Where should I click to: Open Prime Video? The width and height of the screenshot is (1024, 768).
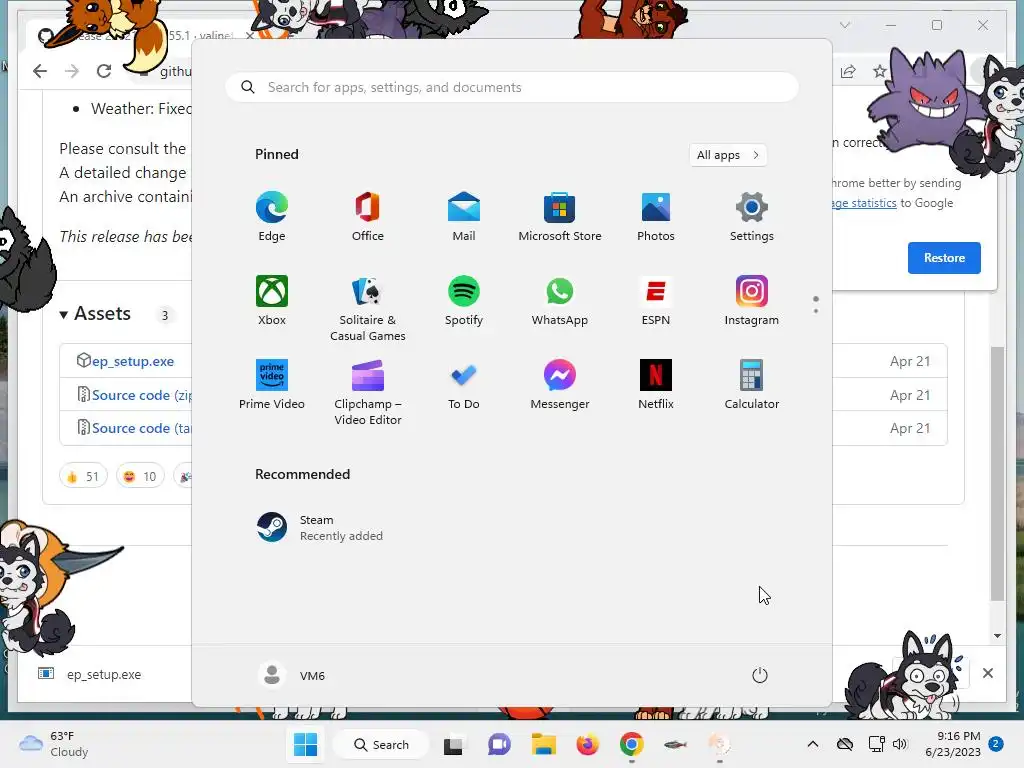pyautogui.click(x=272, y=385)
